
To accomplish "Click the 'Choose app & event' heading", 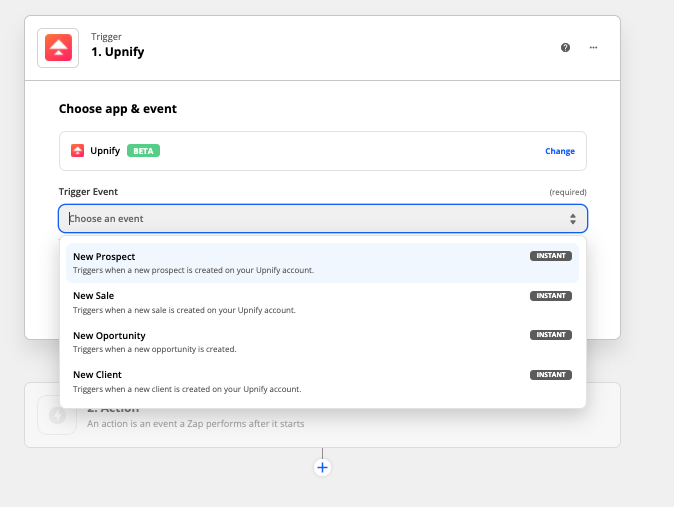I will click(x=118, y=109).
